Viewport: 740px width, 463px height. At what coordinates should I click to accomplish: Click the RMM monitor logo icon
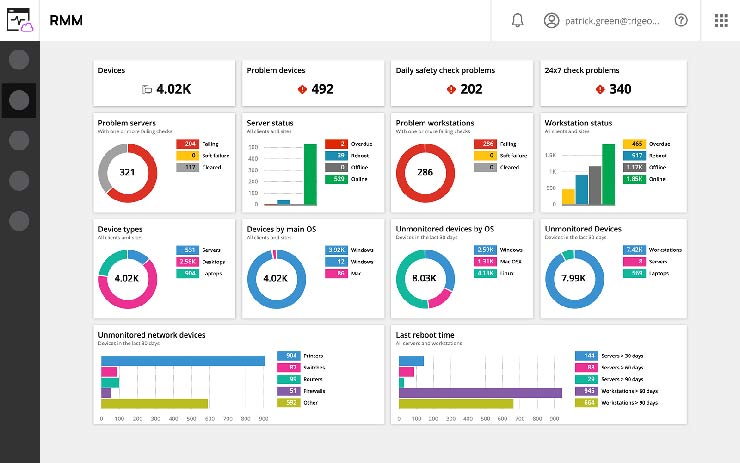click(20, 20)
